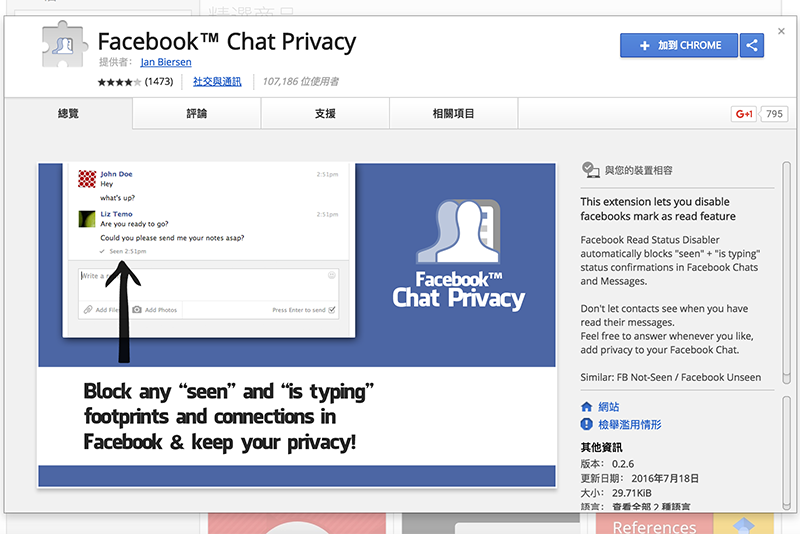
Task: Switch to the 評論 tab
Action: click(x=196, y=113)
